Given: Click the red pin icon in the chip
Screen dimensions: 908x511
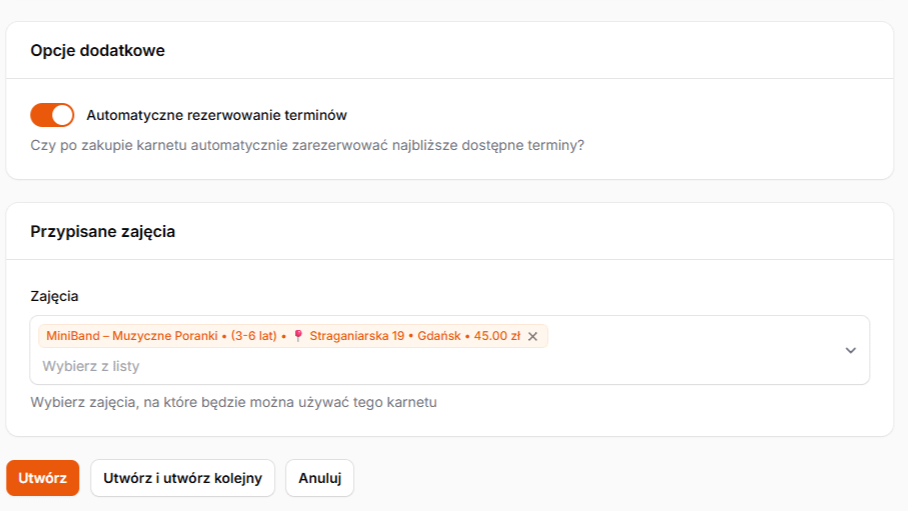Looking at the screenshot, I should (297, 336).
